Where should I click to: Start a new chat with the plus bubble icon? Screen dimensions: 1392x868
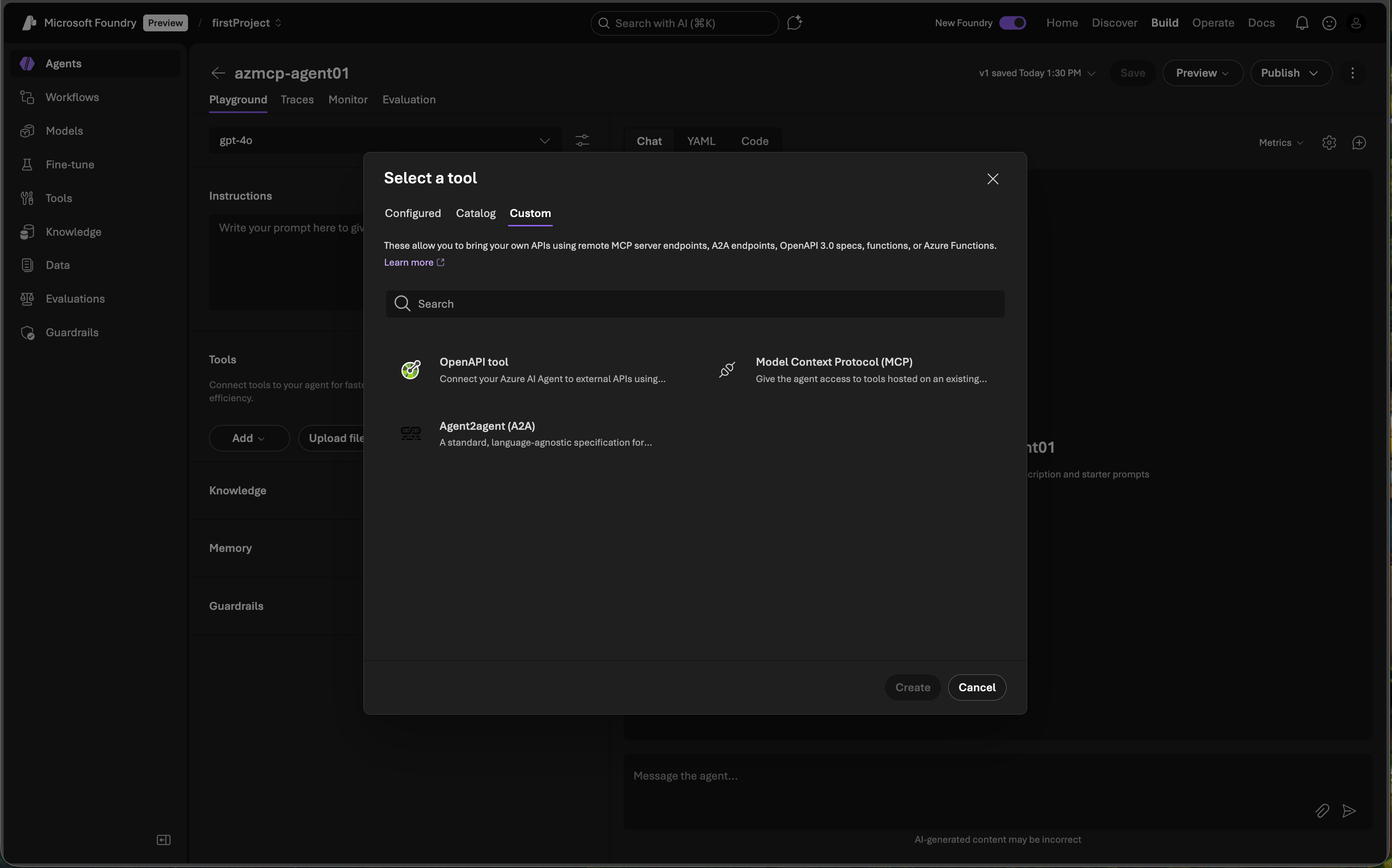(1359, 142)
